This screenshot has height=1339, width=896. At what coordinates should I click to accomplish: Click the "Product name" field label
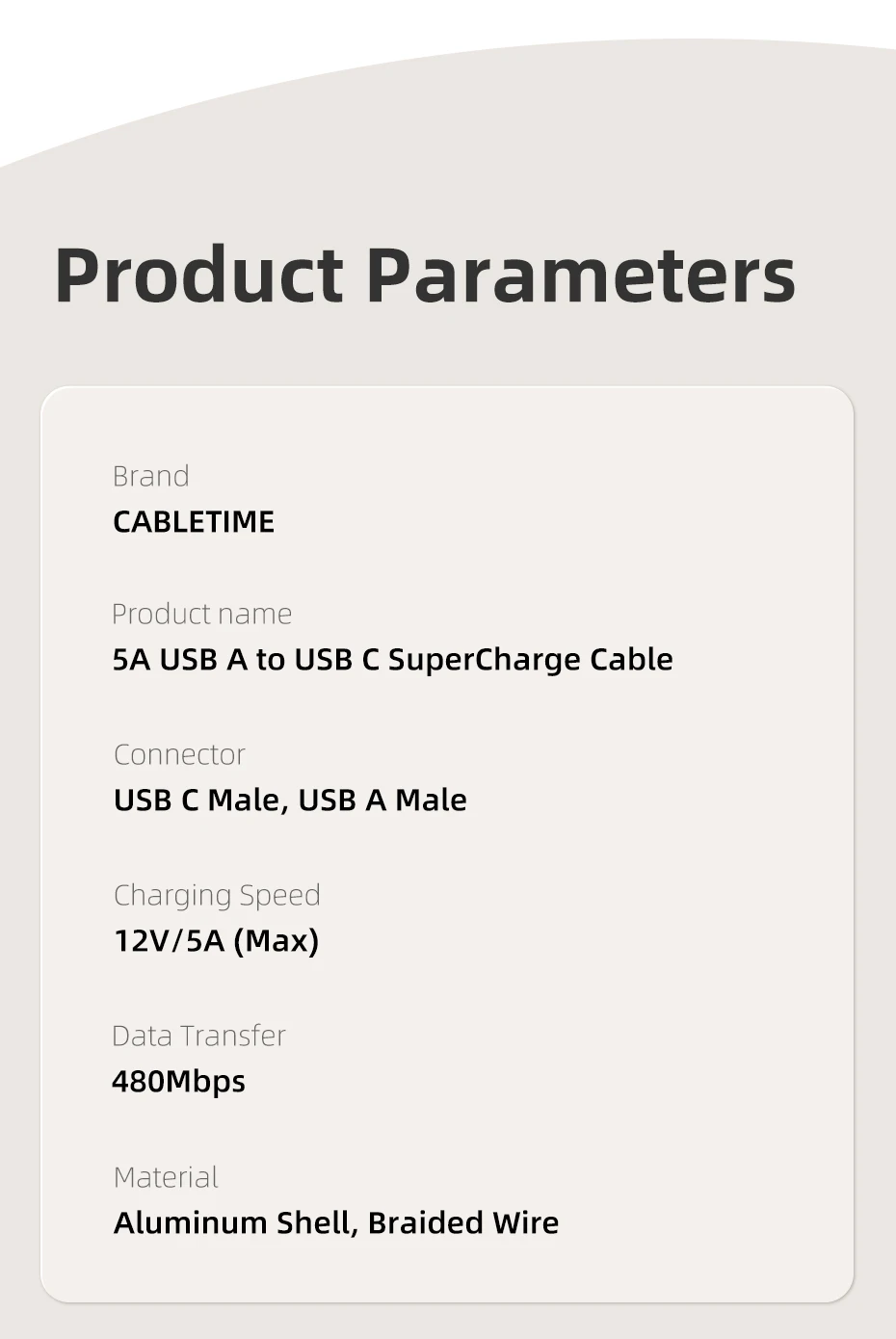(x=201, y=614)
